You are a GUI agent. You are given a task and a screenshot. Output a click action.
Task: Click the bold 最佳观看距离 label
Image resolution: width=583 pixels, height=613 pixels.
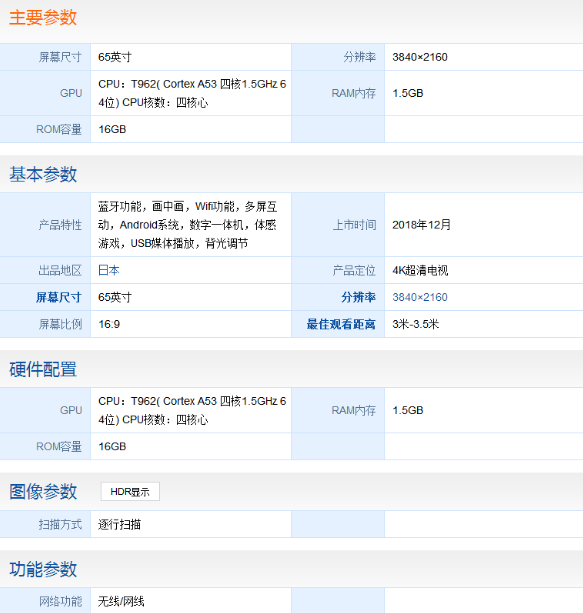point(341,324)
